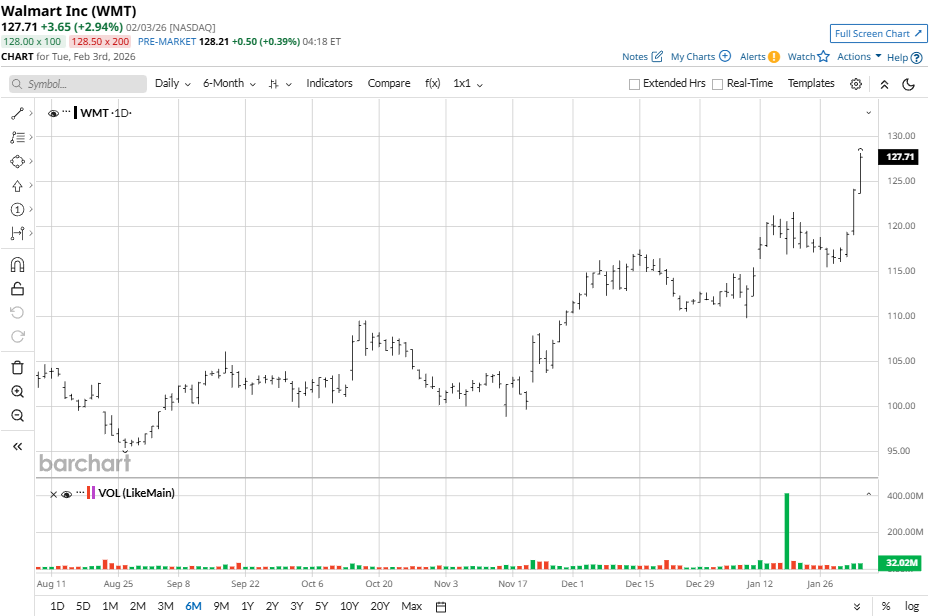Focus the Symbol search field
The image size is (933, 616).
[78, 84]
